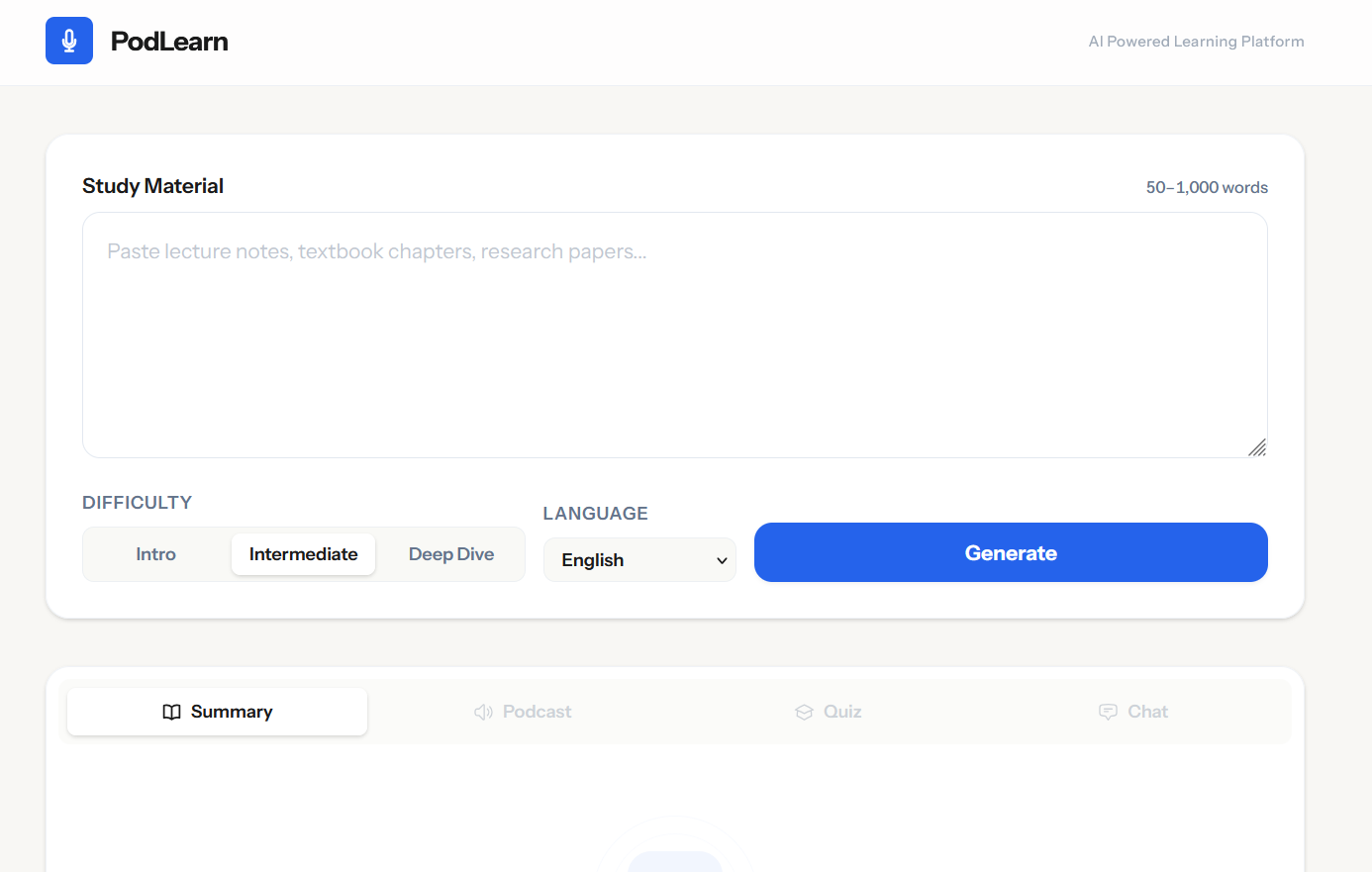Switch to the Chat tab

click(1133, 711)
